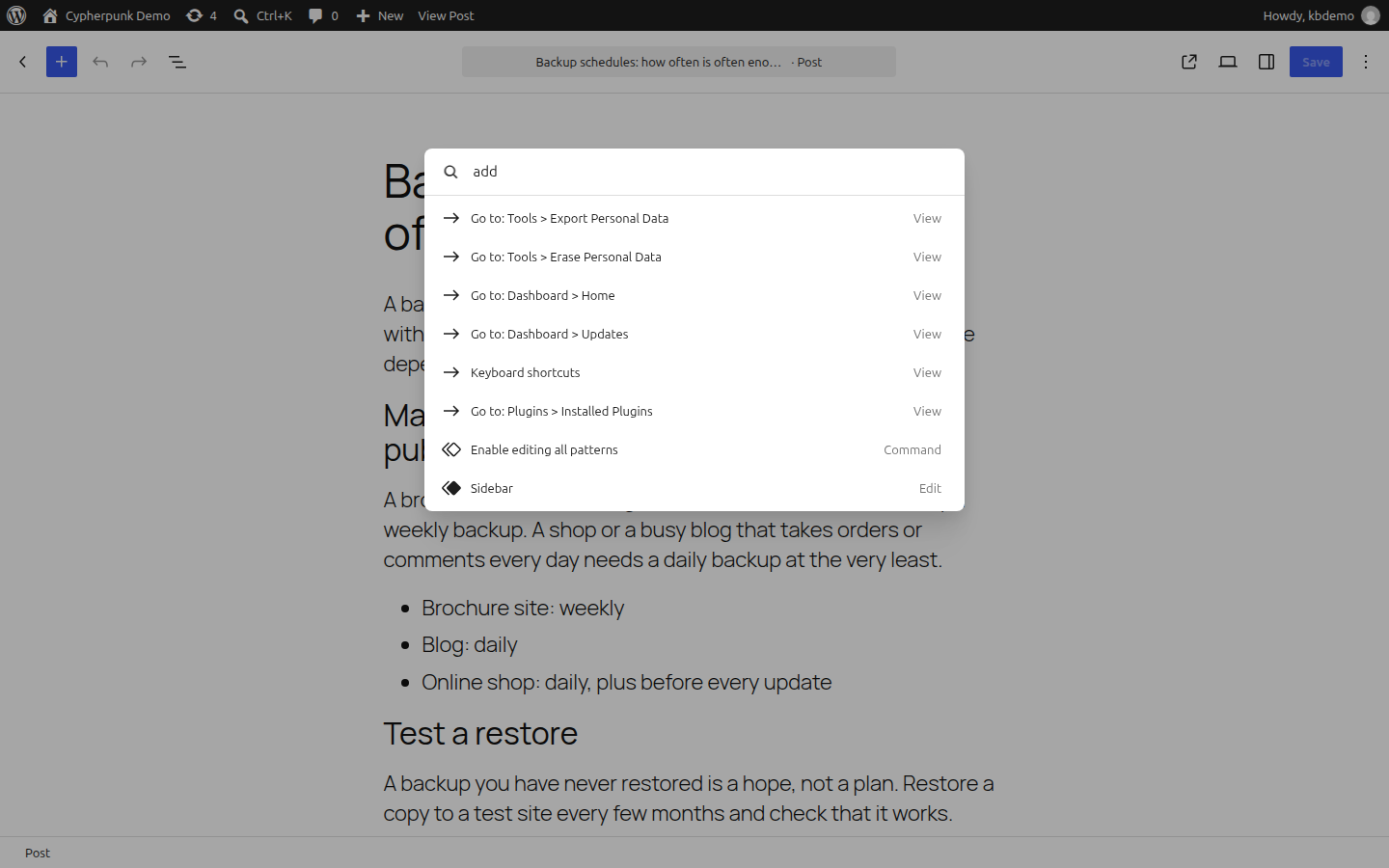
Task: Click the 'Brochure site: weekly' list item
Action: 523,609
